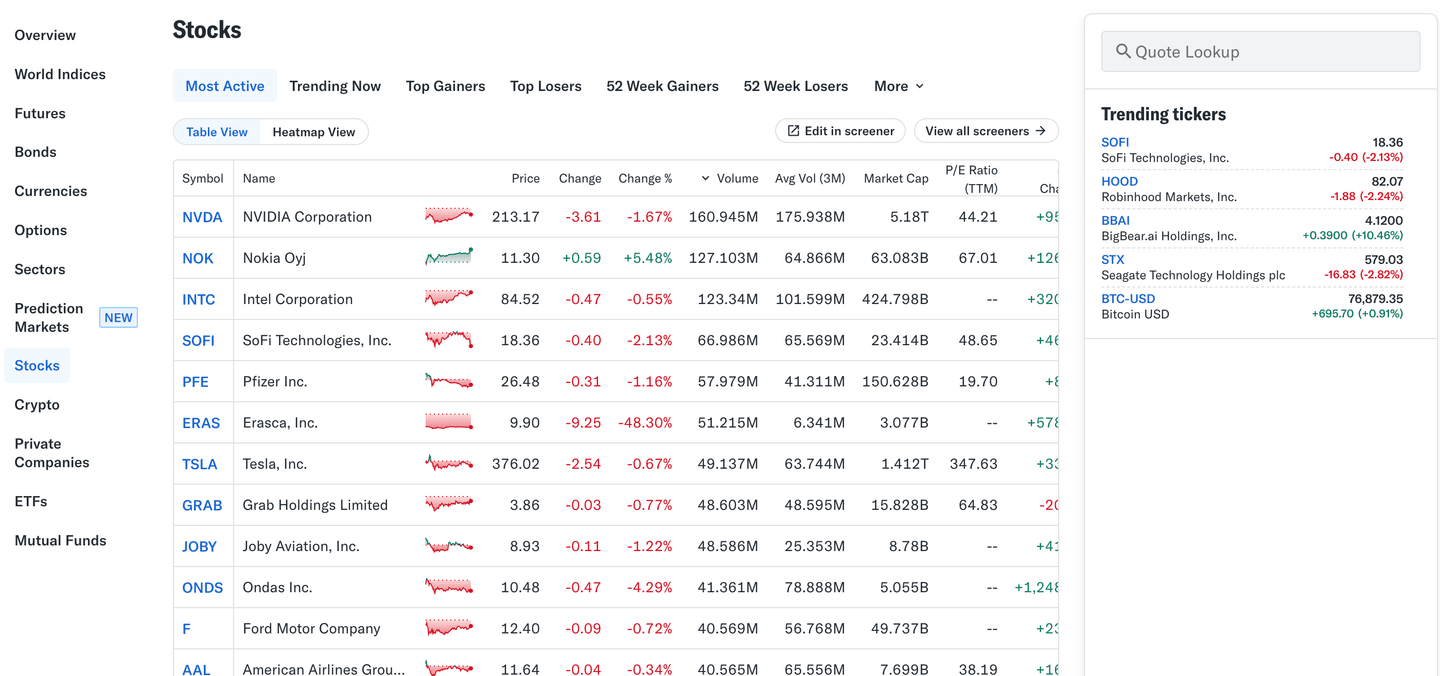Image resolution: width=1440 pixels, height=676 pixels.
Task: Open the NOK symbol link
Action: click(198, 258)
